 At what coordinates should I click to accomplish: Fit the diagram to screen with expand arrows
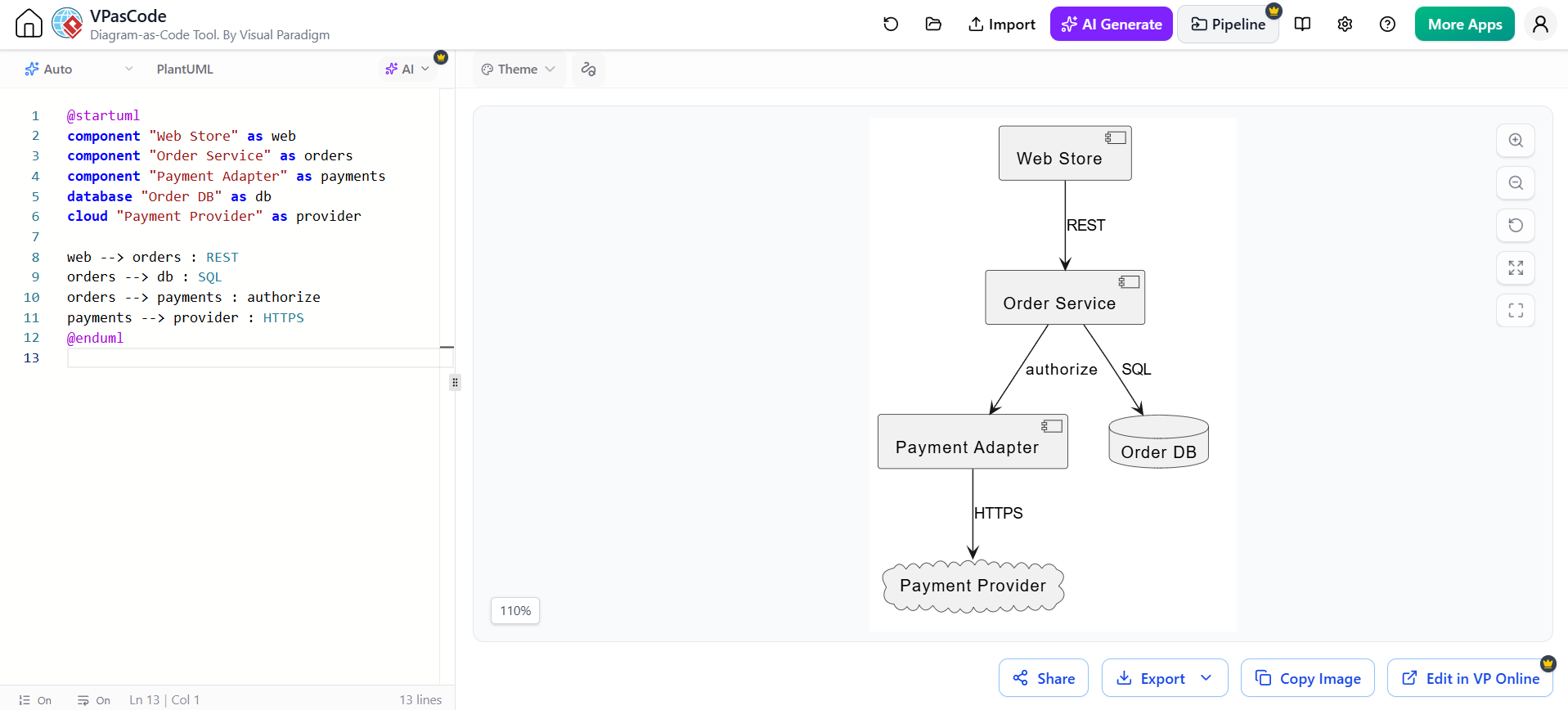[1516, 267]
